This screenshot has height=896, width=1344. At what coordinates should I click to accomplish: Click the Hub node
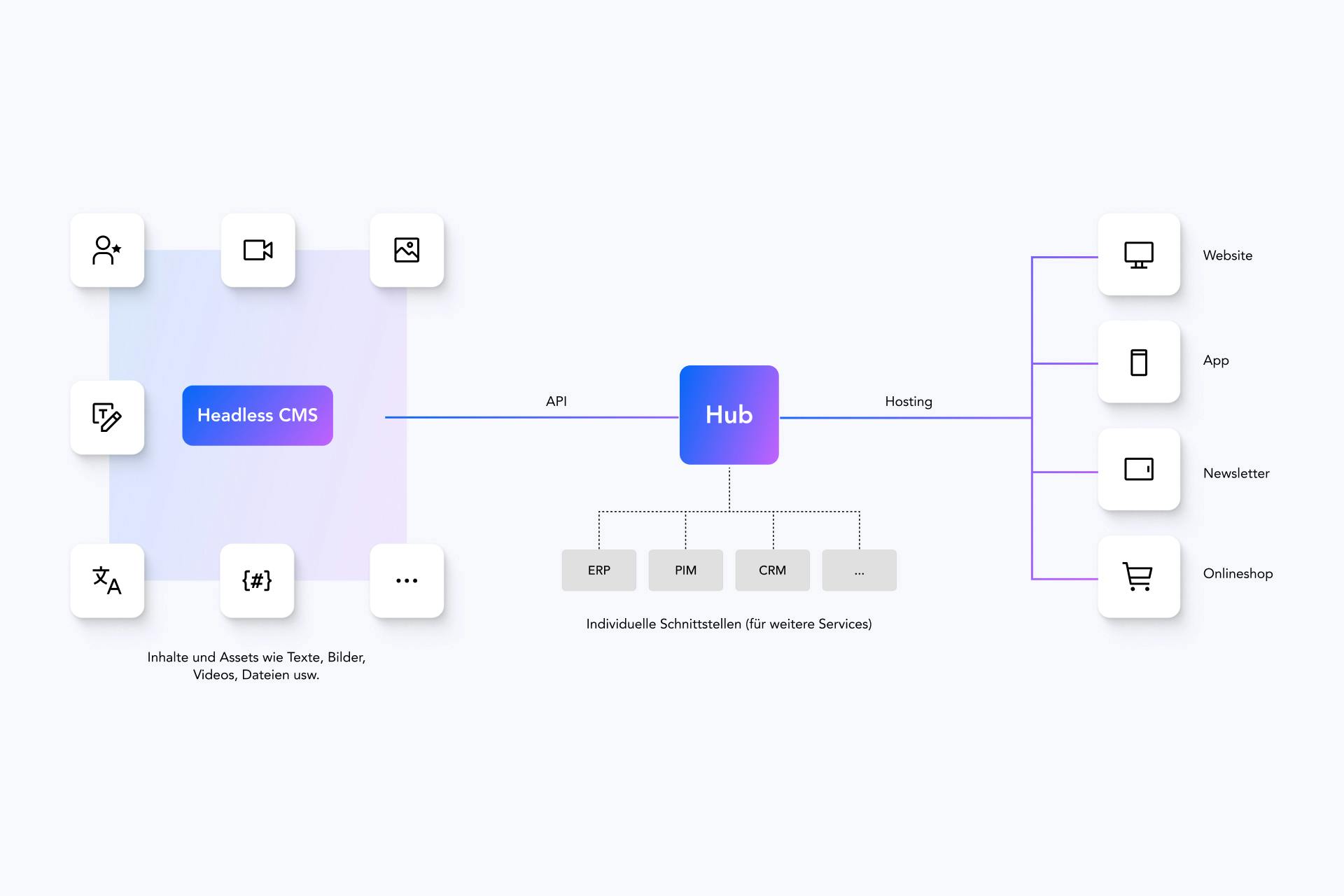[x=728, y=414]
